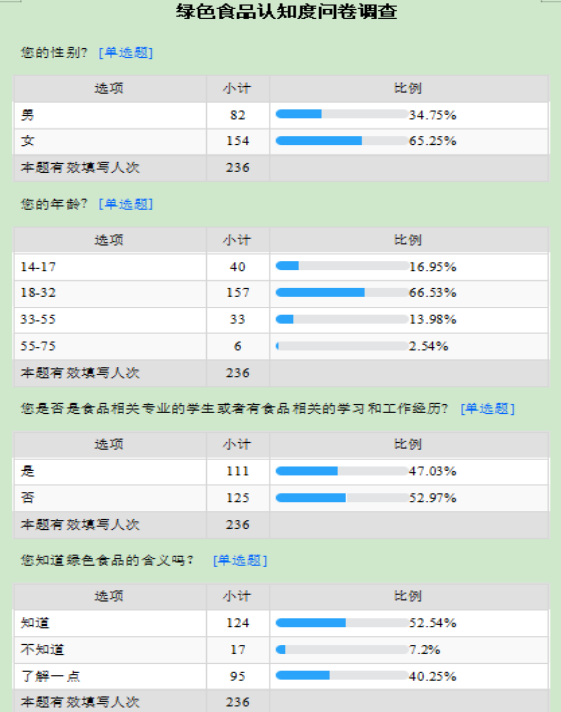The image size is (561, 712).
Task: Click the 本题有效填写人次 row in gender table
Action: pyautogui.click(x=281, y=168)
